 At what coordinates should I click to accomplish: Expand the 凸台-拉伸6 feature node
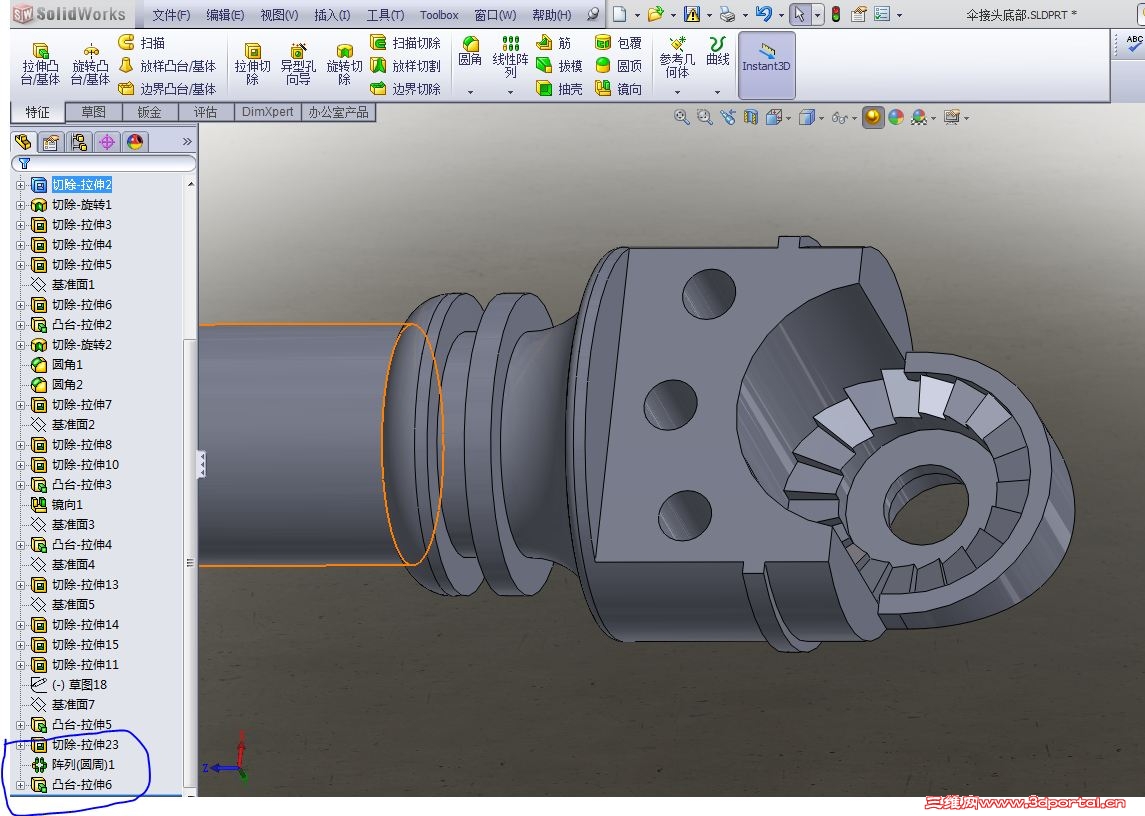[x=20, y=785]
